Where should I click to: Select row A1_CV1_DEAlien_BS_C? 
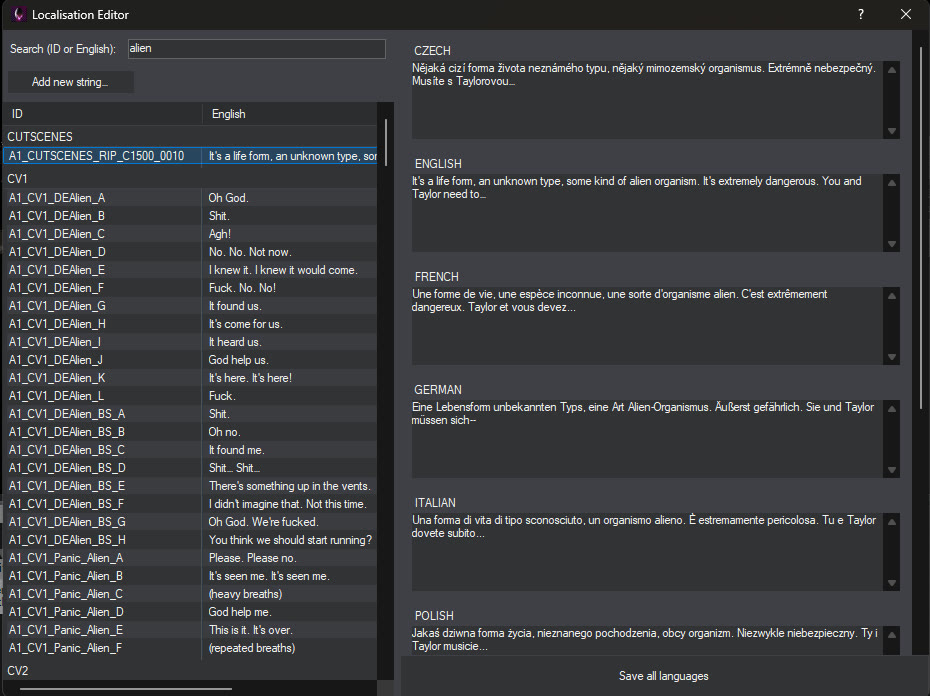(190, 450)
